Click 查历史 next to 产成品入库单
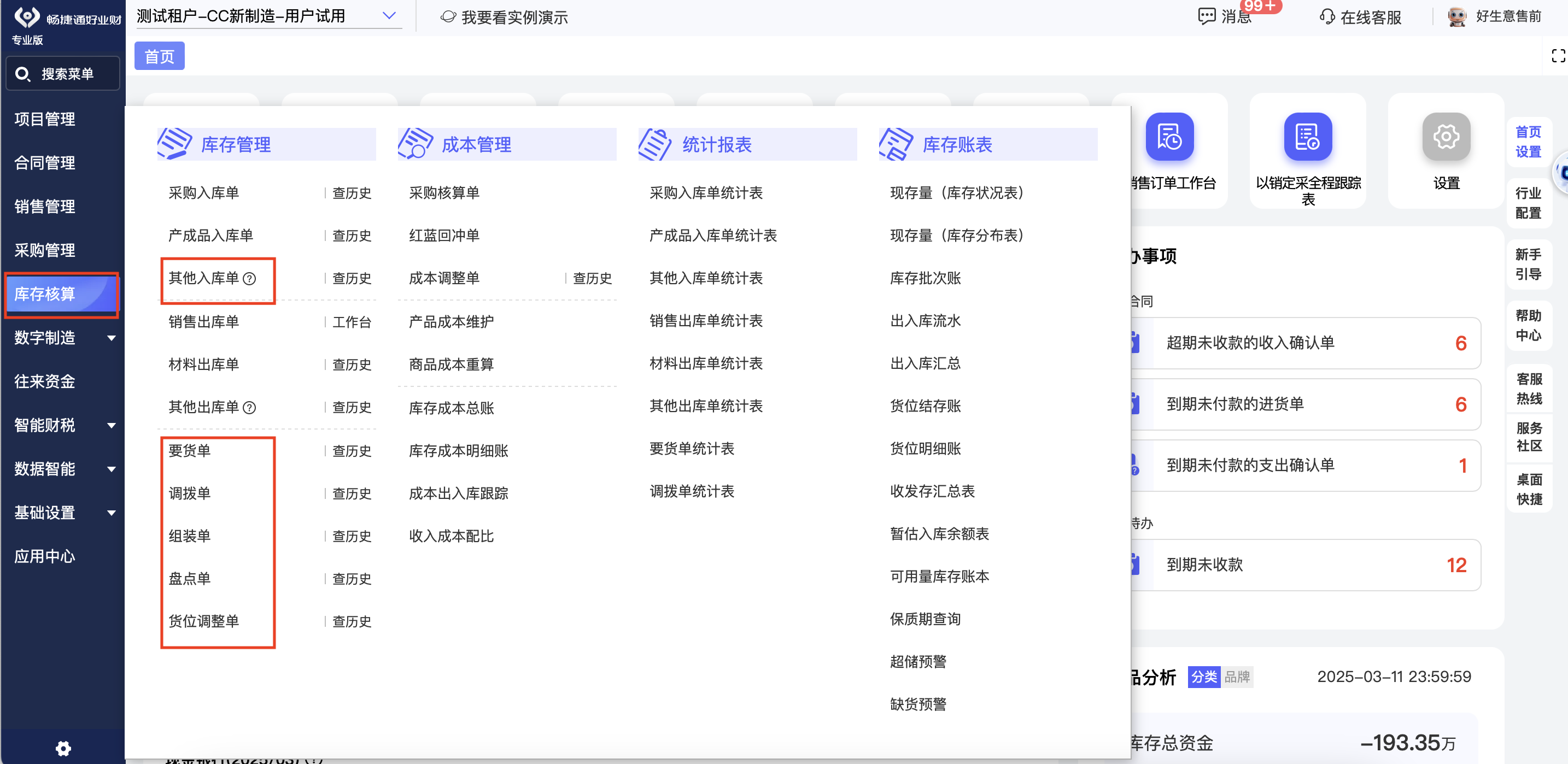 point(352,236)
